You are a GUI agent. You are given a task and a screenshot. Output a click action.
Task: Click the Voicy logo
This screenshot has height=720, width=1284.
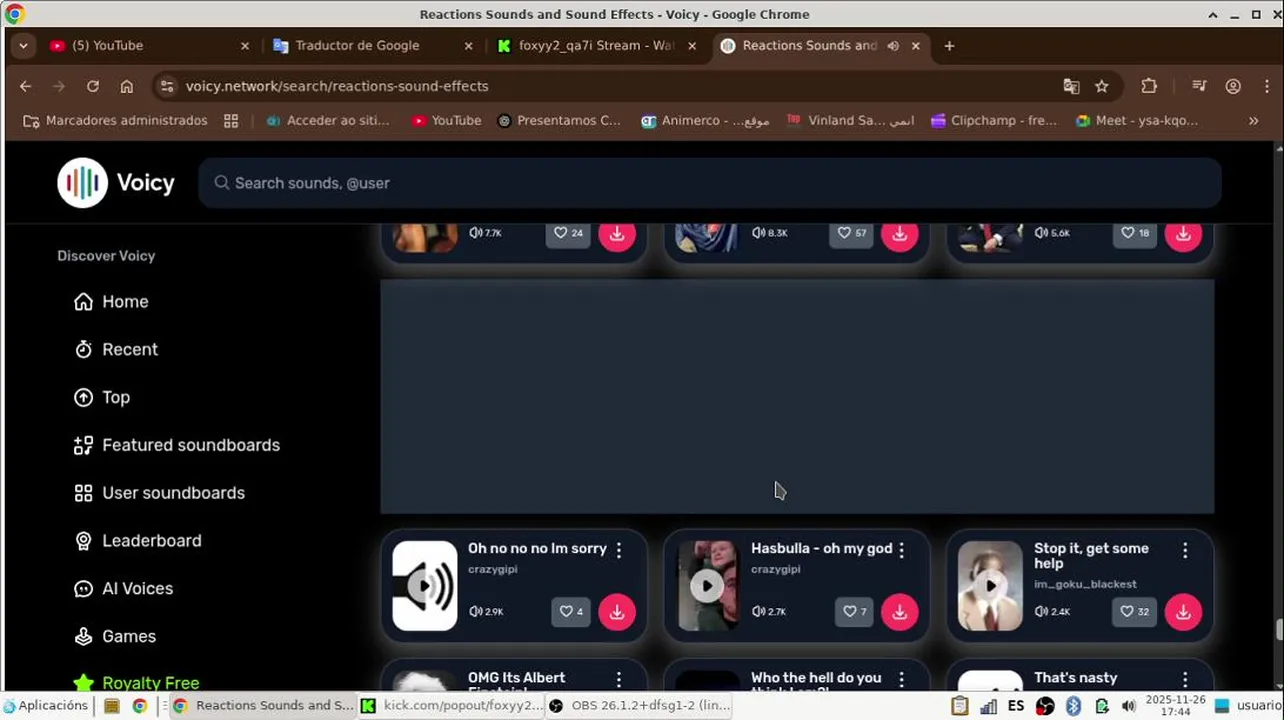pos(116,183)
